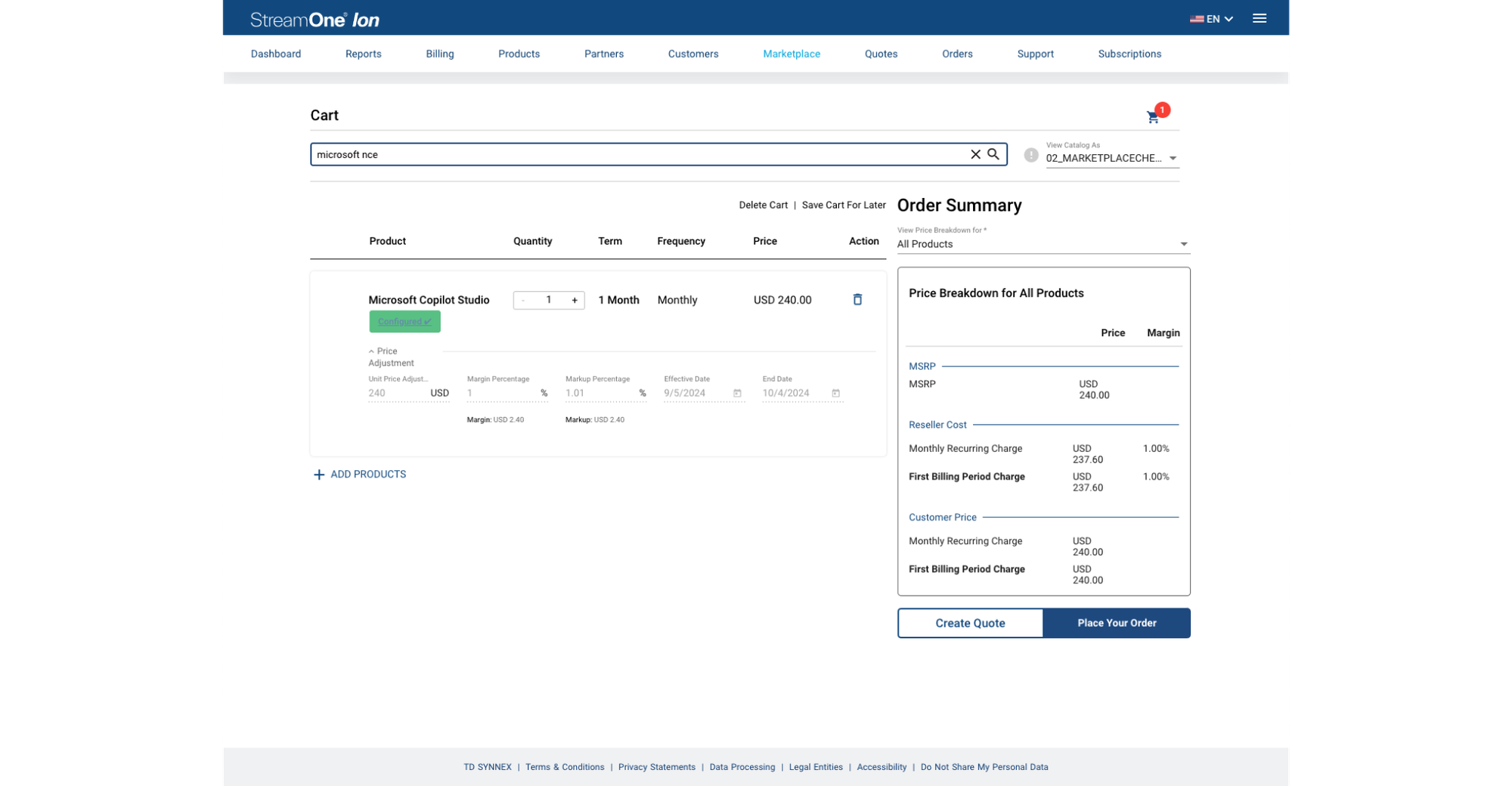The width and height of the screenshot is (1512, 786).
Task: Open Effective Date calendar icon
Action: [x=737, y=393]
